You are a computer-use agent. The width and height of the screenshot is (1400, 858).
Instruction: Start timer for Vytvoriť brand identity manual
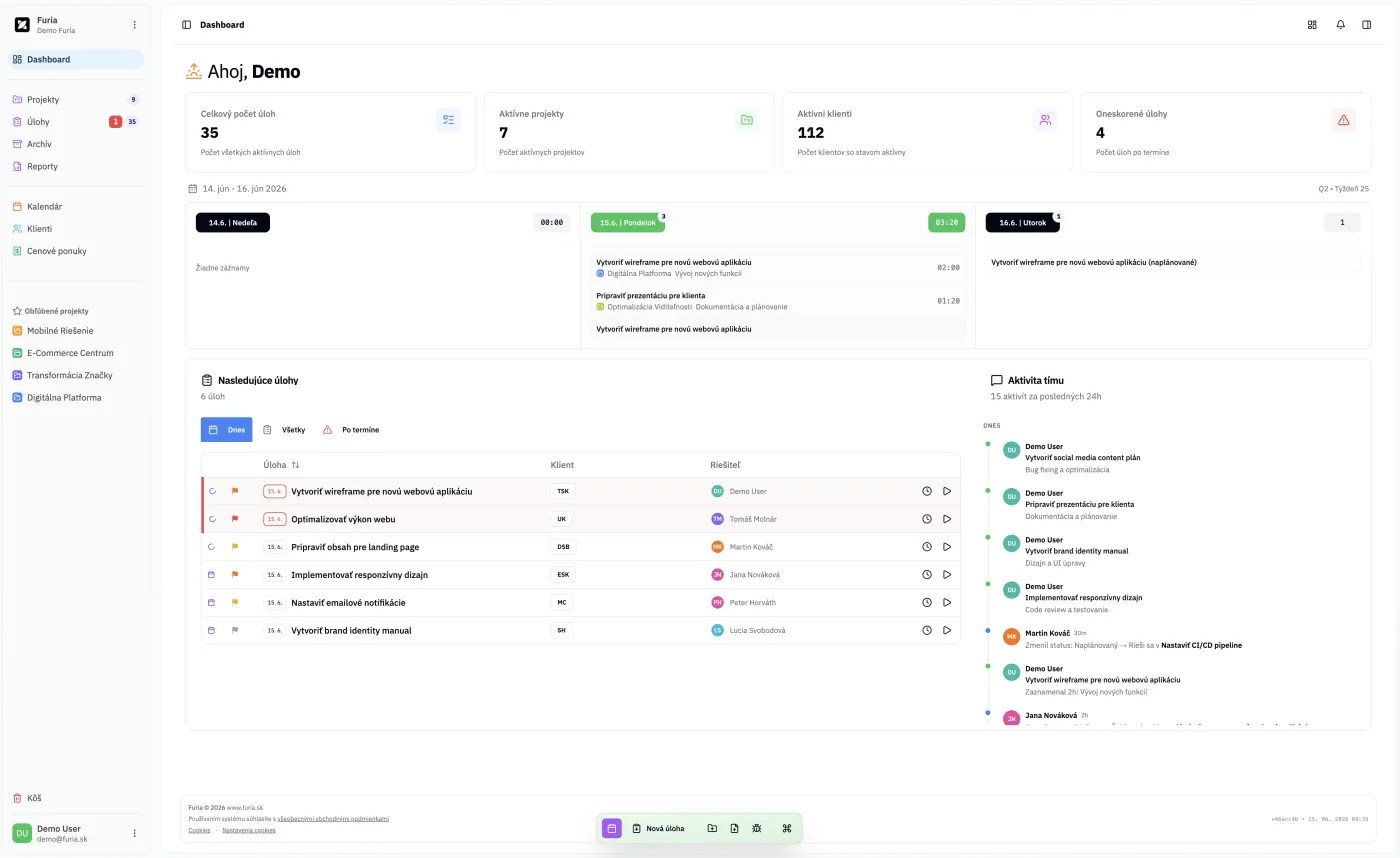point(947,630)
